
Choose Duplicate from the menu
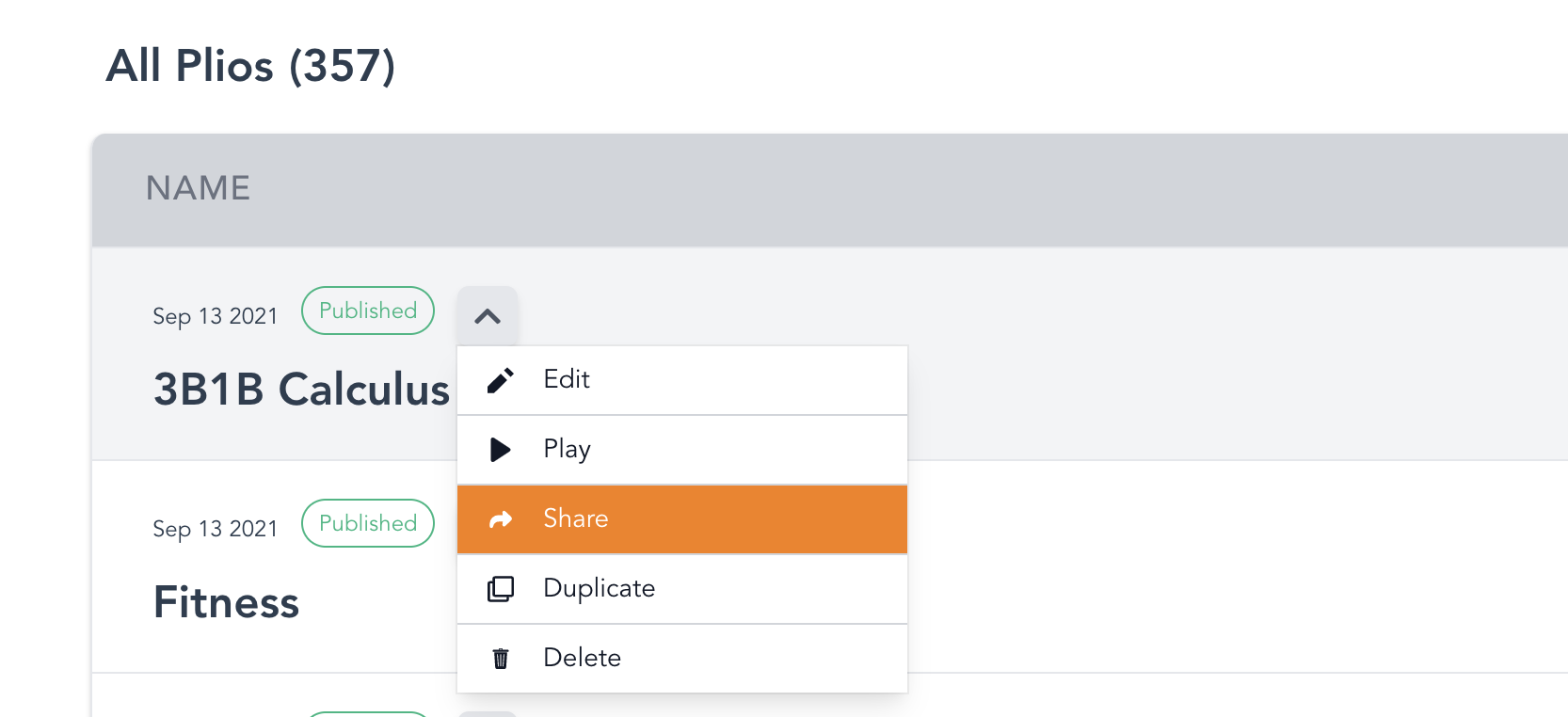(x=599, y=588)
